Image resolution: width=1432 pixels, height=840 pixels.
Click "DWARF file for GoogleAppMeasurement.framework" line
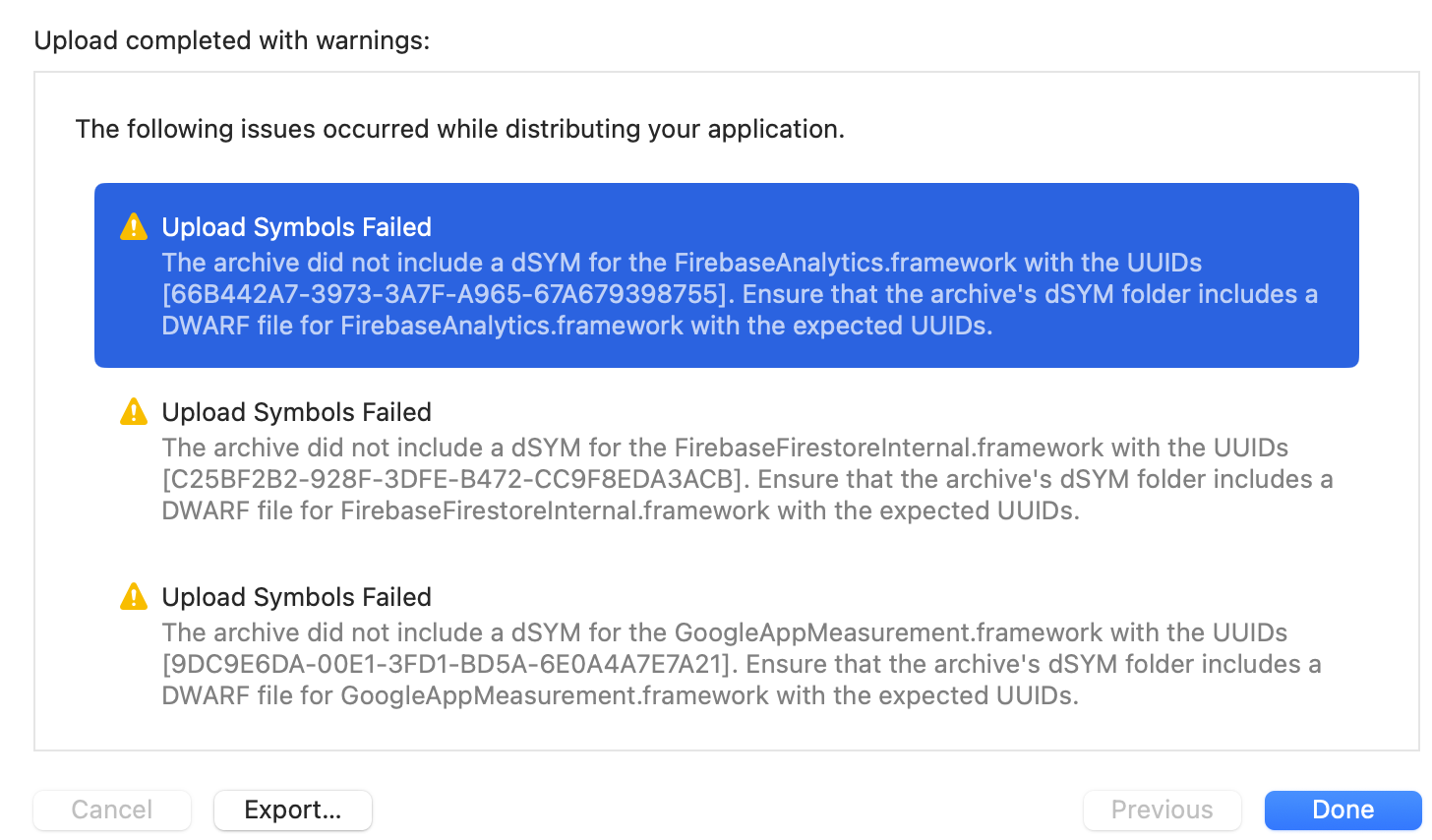[620, 695]
